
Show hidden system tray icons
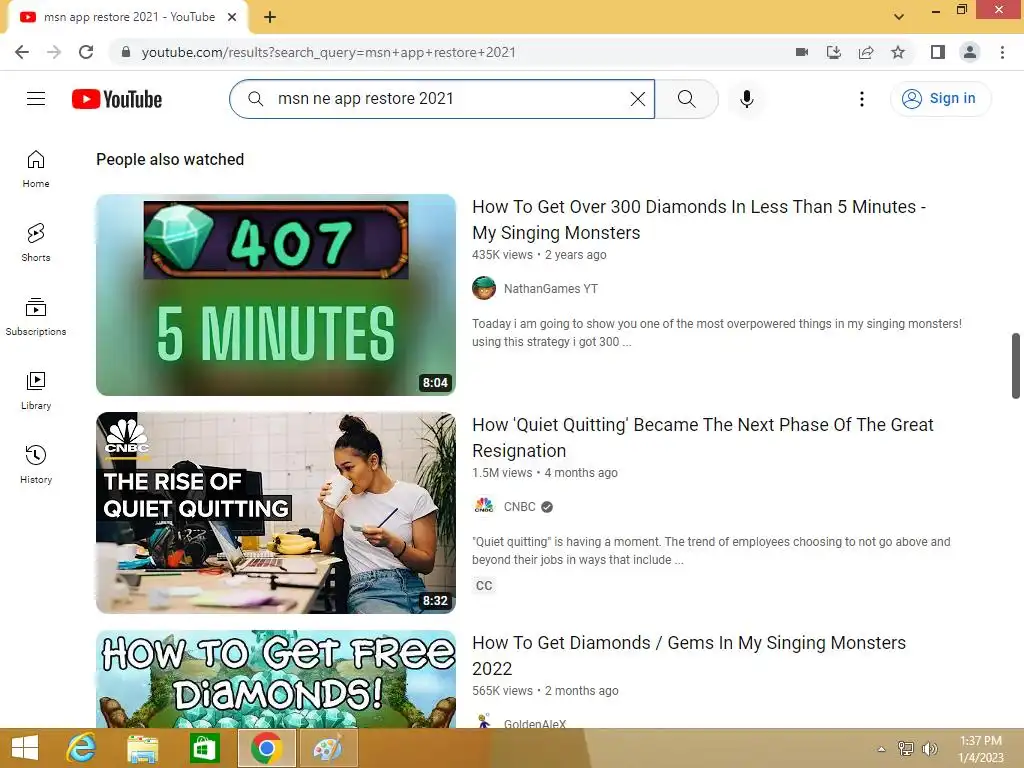pos(881,749)
